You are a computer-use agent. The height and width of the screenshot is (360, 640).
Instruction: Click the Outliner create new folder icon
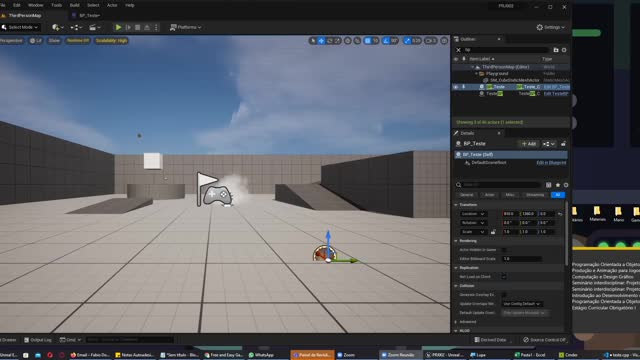556,50
